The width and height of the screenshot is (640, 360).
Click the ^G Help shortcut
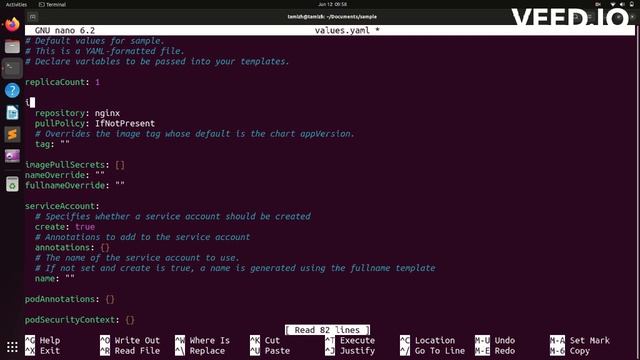(x=42, y=340)
